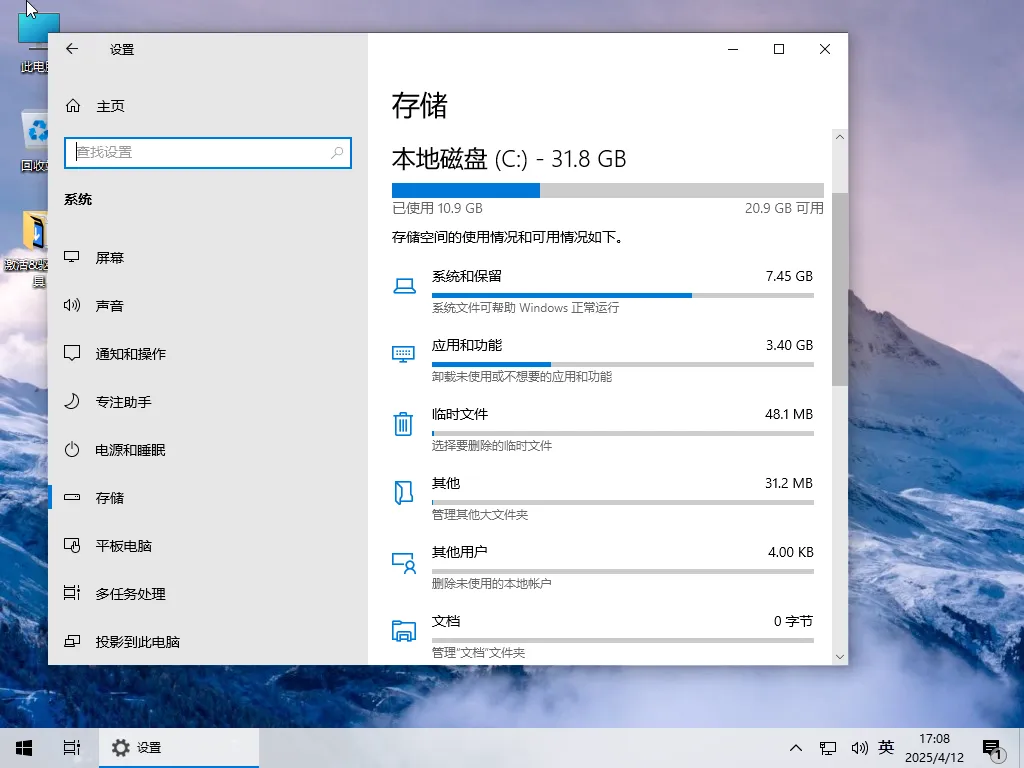Click the C: drive usage bar
Screen dimensions: 1024x768
[x=606, y=190]
